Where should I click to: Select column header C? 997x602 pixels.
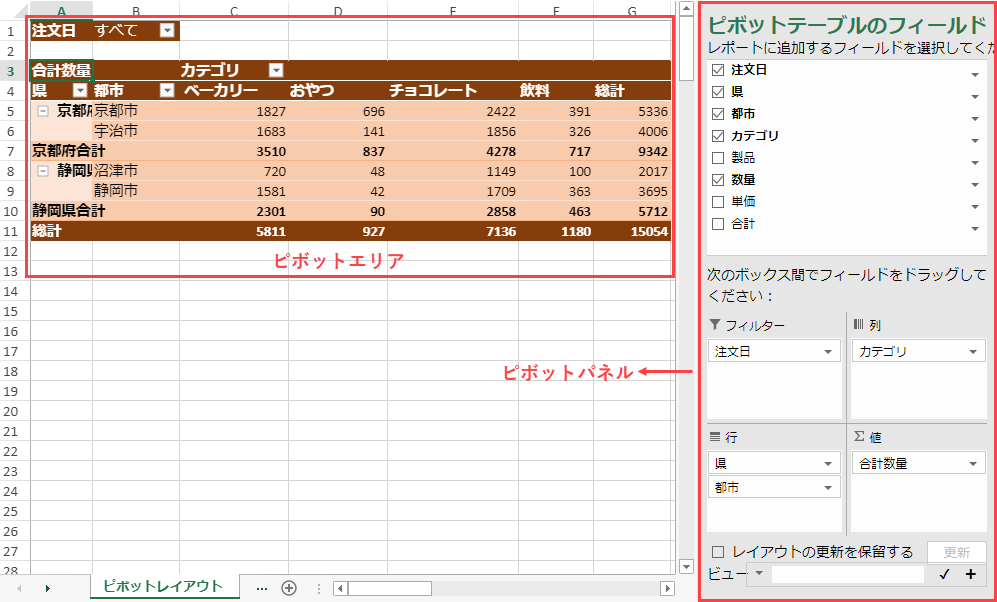point(234,10)
